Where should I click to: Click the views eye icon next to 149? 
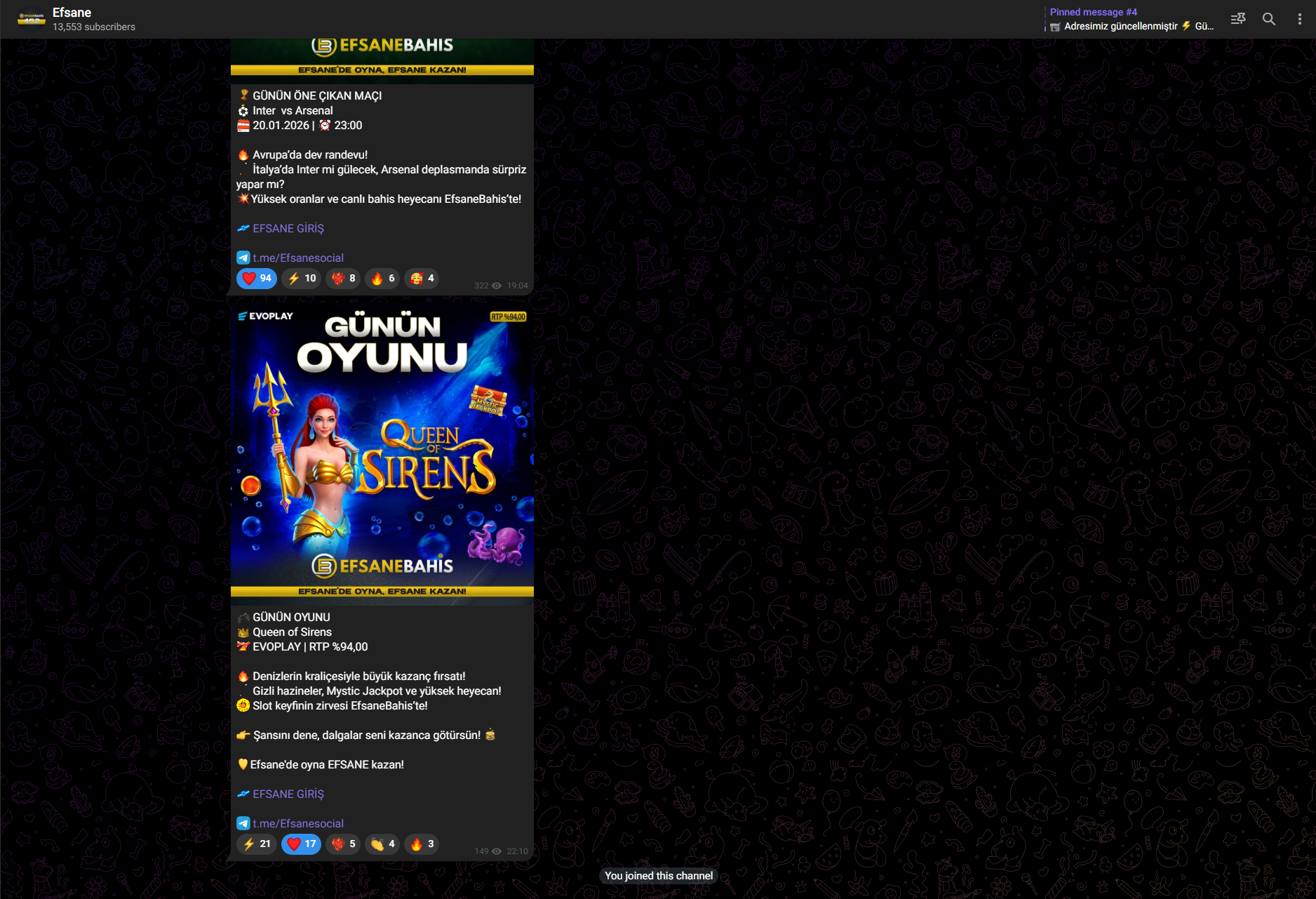click(x=497, y=851)
